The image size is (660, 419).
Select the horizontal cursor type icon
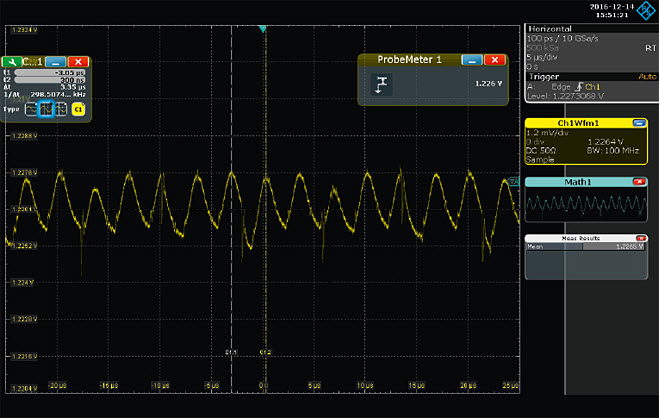click(x=31, y=108)
